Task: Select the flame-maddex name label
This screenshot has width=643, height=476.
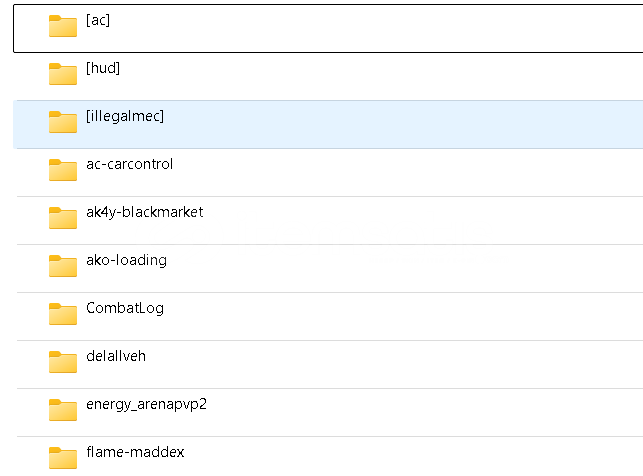Action: [x=135, y=452]
